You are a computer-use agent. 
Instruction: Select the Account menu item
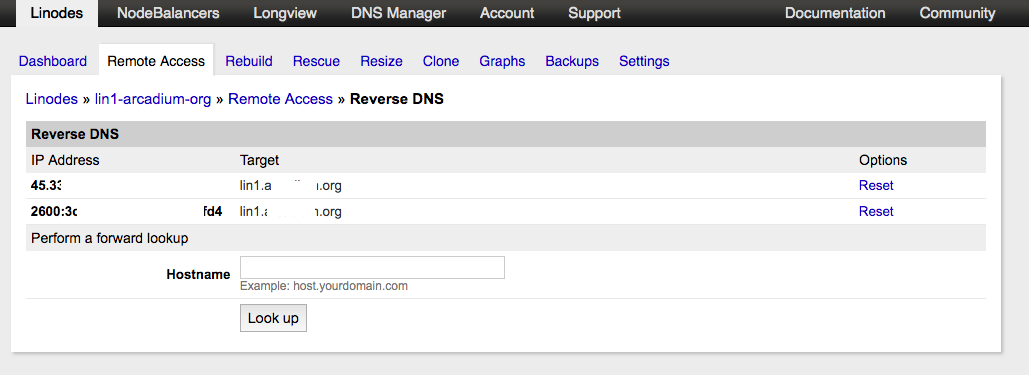507,13
